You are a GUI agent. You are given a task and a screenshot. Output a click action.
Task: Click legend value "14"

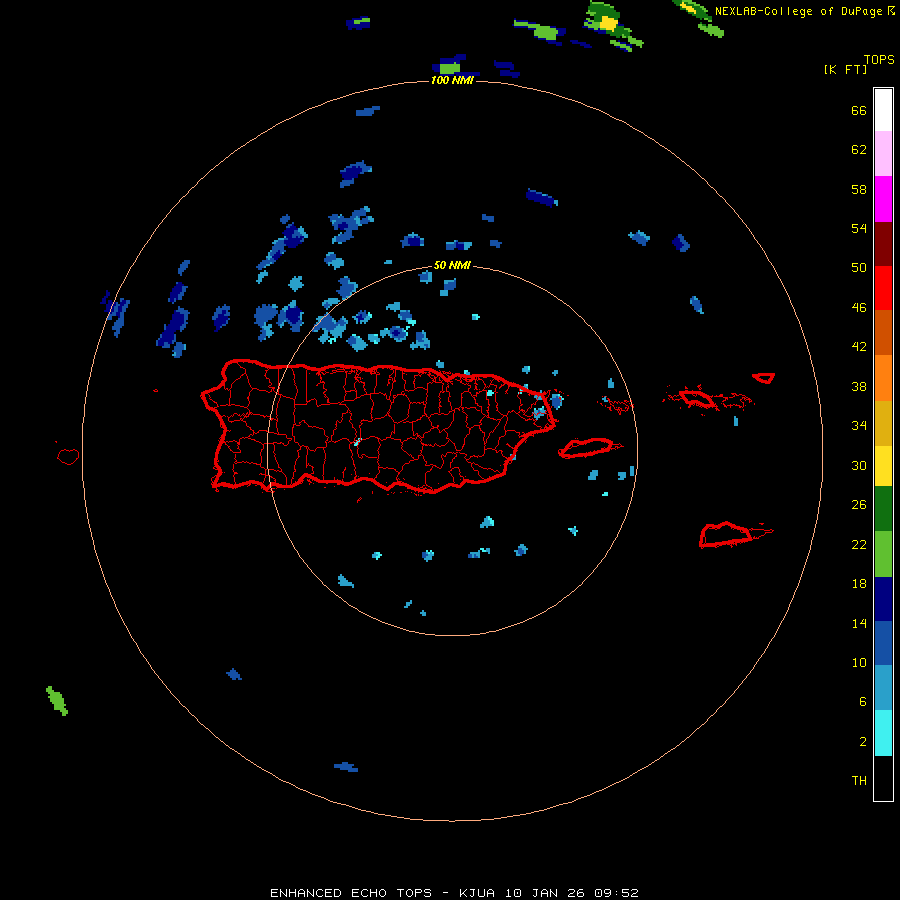pyautogui.click(x=859, y=623)
